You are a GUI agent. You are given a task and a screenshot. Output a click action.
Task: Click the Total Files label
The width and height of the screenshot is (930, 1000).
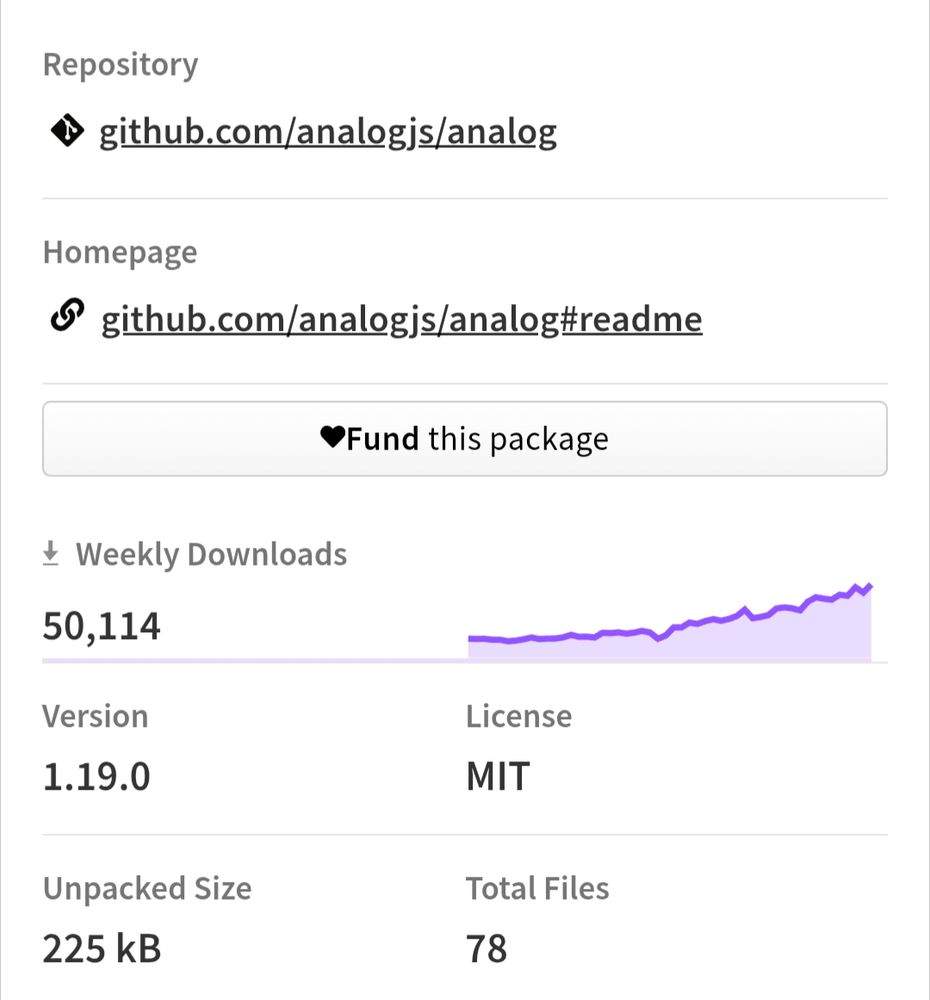[537, 888]
